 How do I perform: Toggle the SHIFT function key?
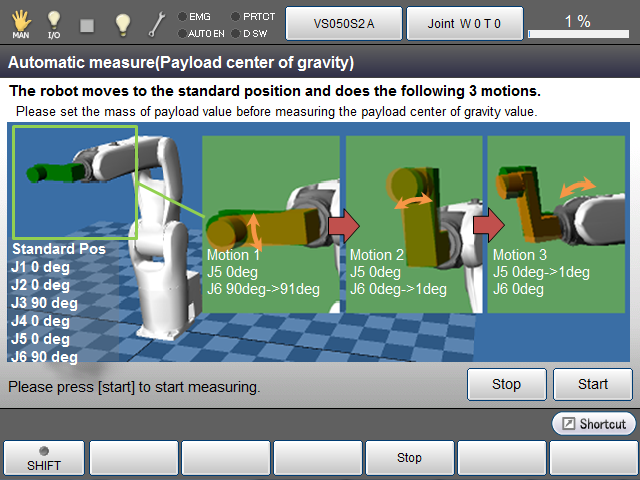(43, 458)
